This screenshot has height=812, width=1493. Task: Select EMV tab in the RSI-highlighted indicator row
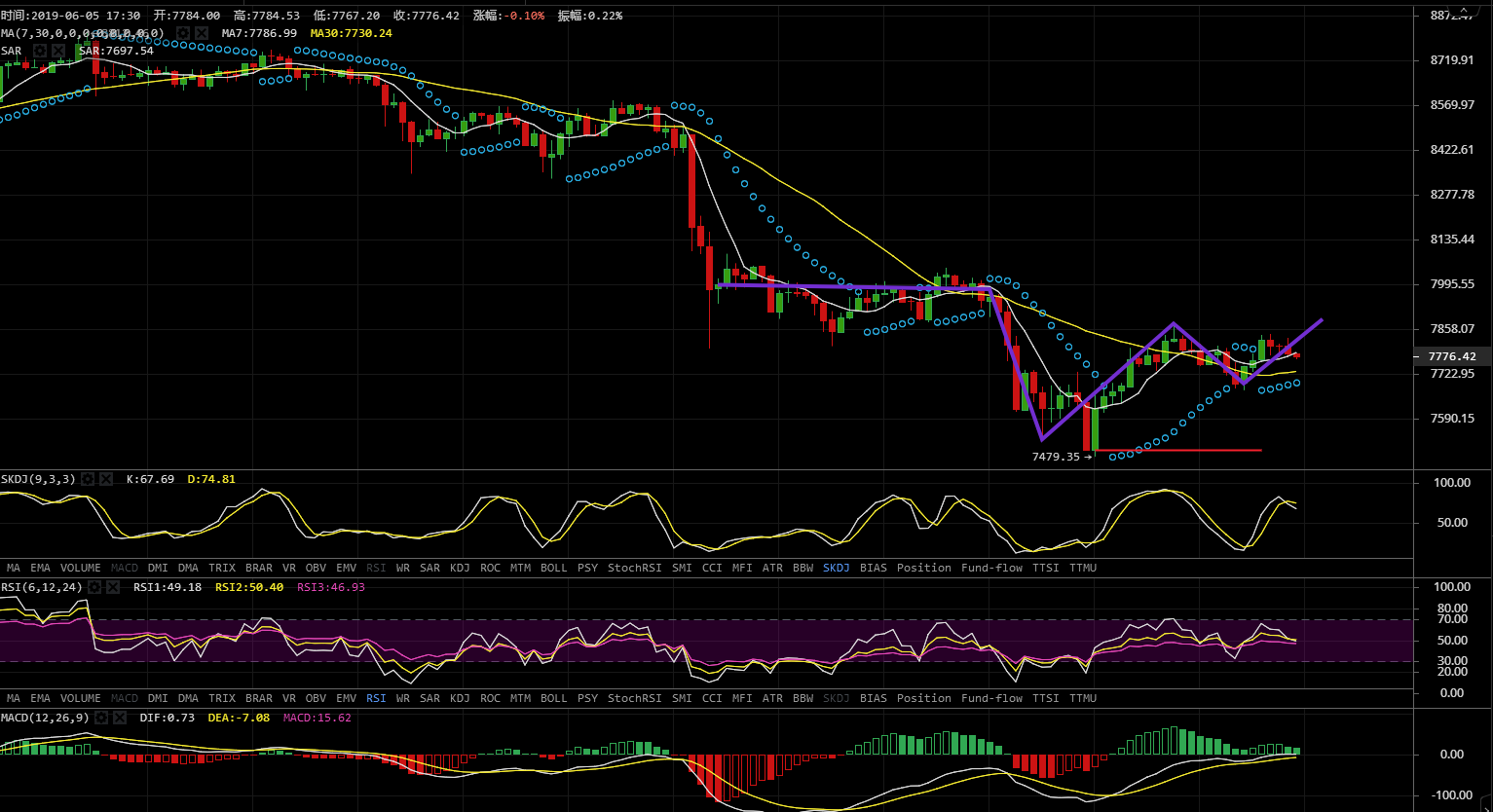point(346,698)
